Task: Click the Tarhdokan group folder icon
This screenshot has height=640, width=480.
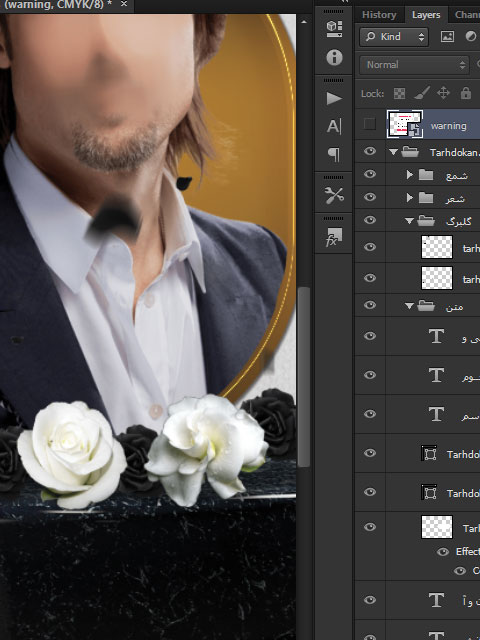Action: click(x=410, y=152)
